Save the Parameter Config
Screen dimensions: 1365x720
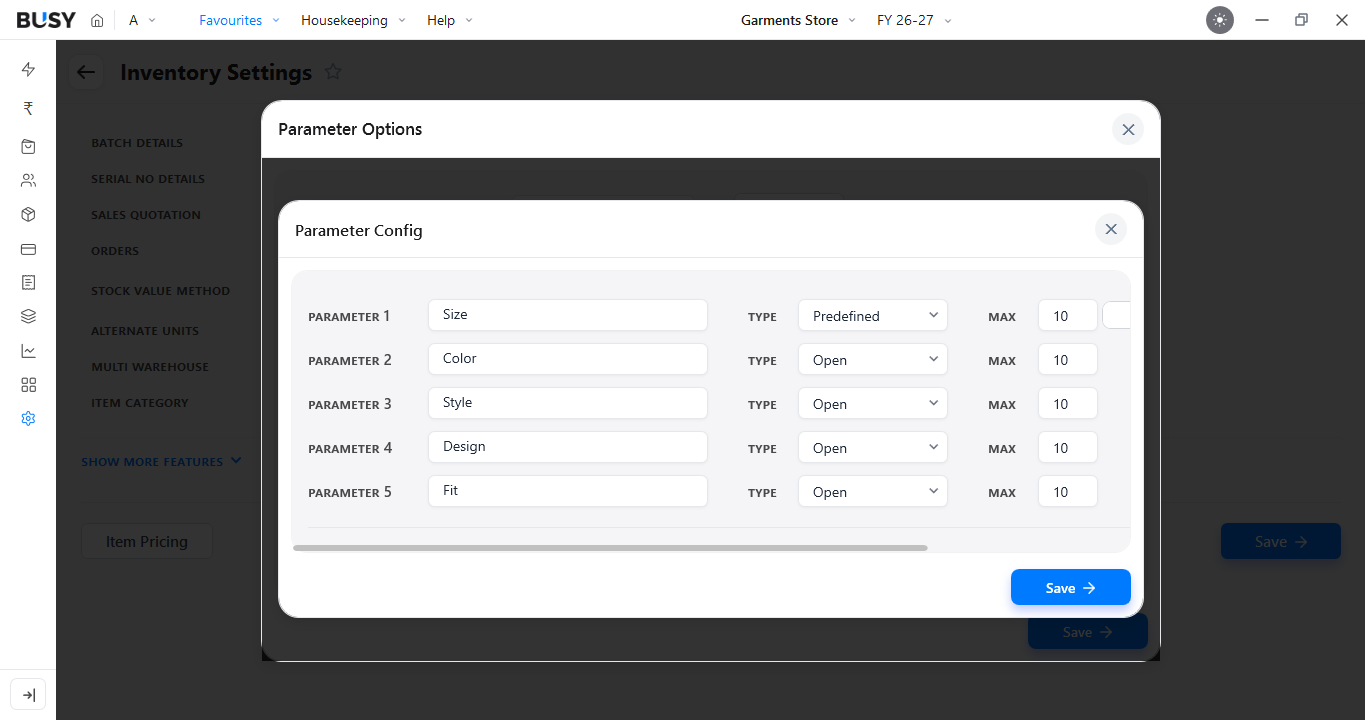pyautogui.click(x=1070, y=587)
